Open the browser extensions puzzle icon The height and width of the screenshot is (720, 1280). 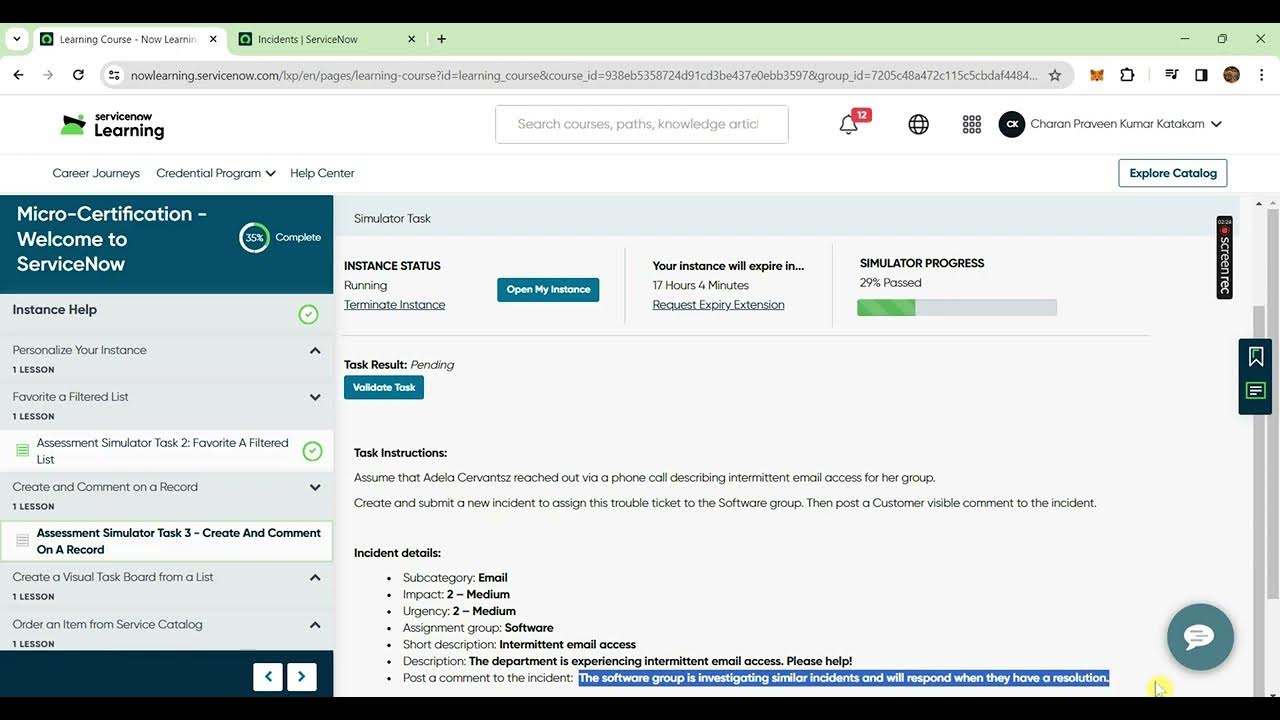tap(1127, 75)
